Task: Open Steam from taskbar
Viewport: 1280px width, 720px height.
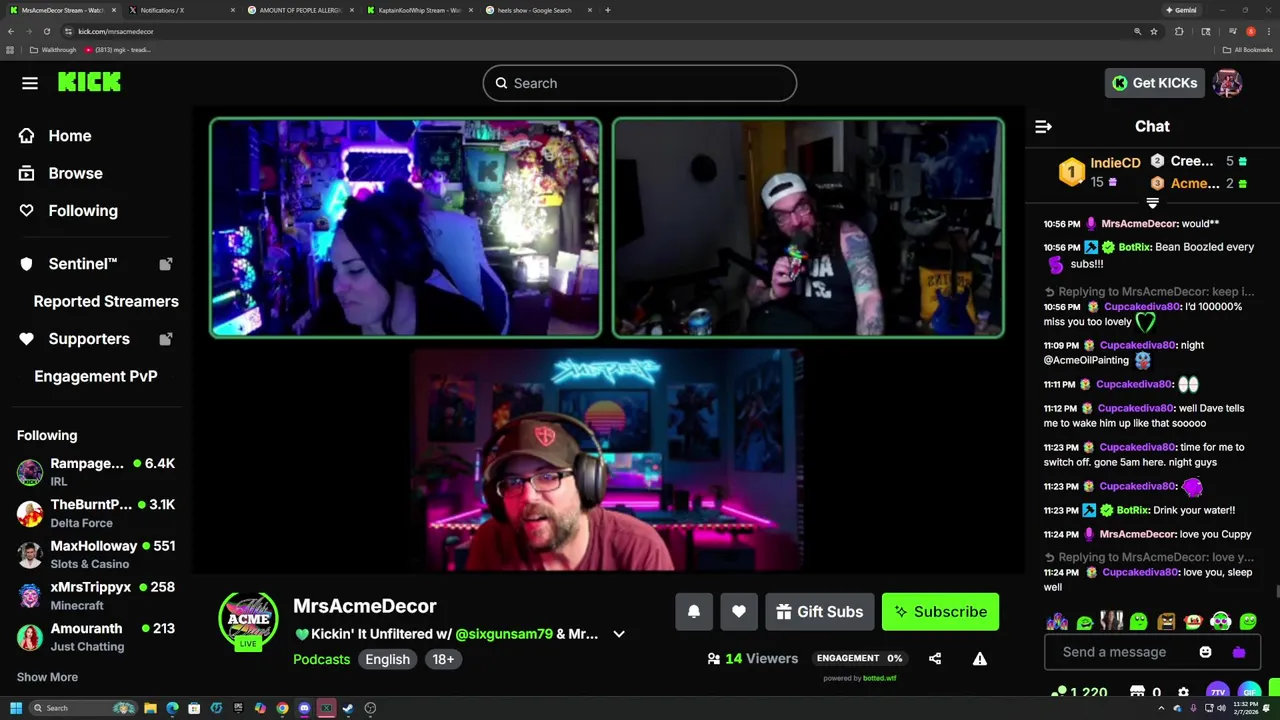Action: 348,708
